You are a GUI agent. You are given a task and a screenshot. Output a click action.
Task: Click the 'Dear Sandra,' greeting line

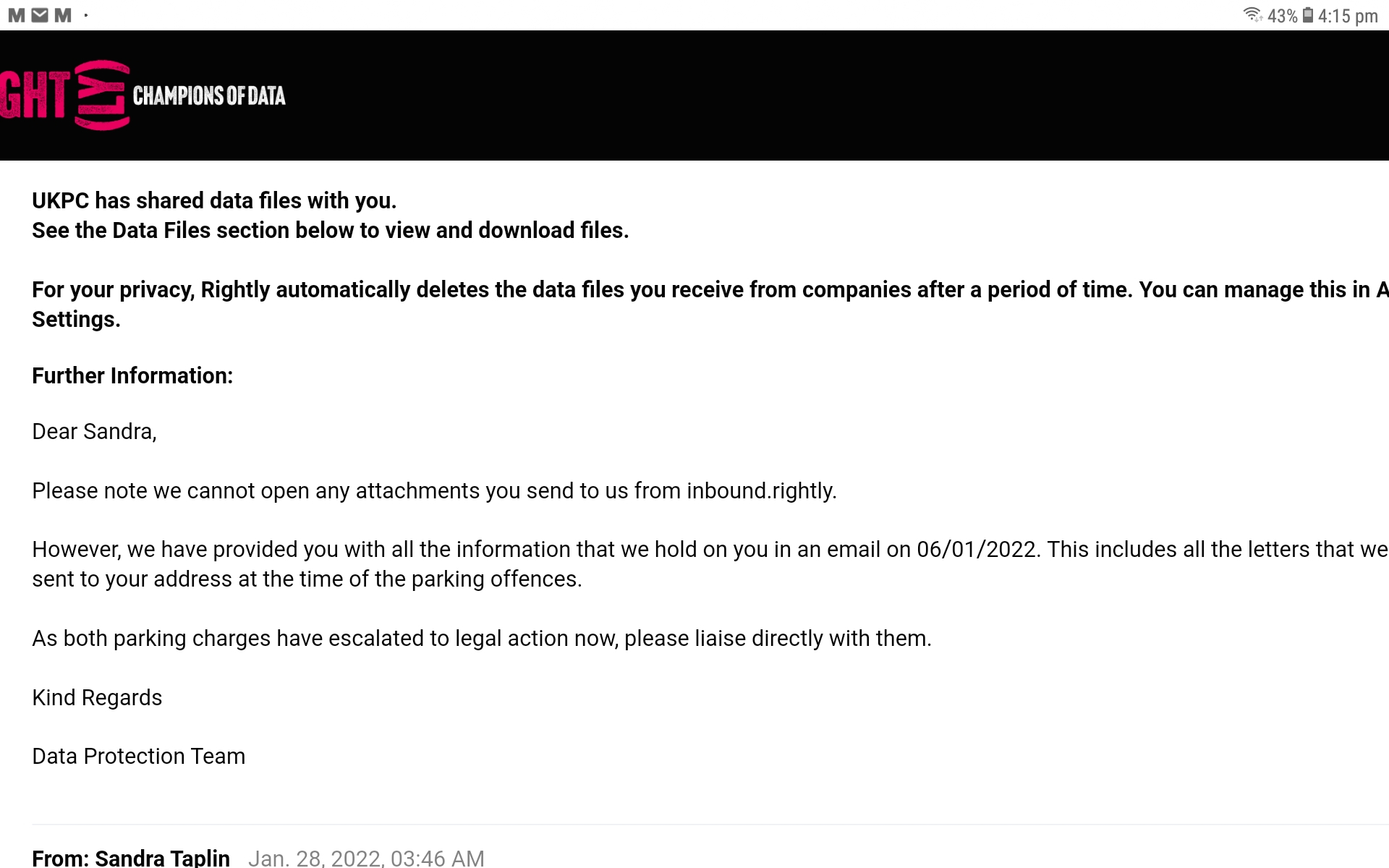click(x=94, y=431)
